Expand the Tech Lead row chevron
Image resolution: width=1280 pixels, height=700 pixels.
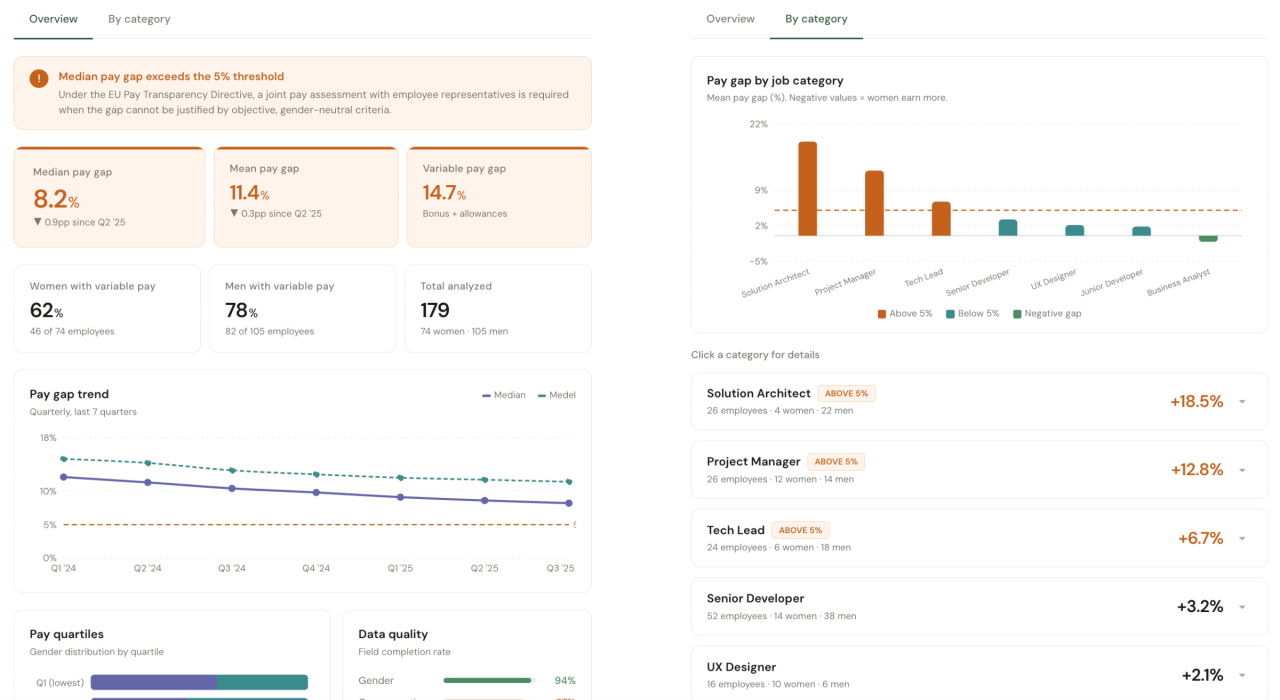click(1242, 539)
